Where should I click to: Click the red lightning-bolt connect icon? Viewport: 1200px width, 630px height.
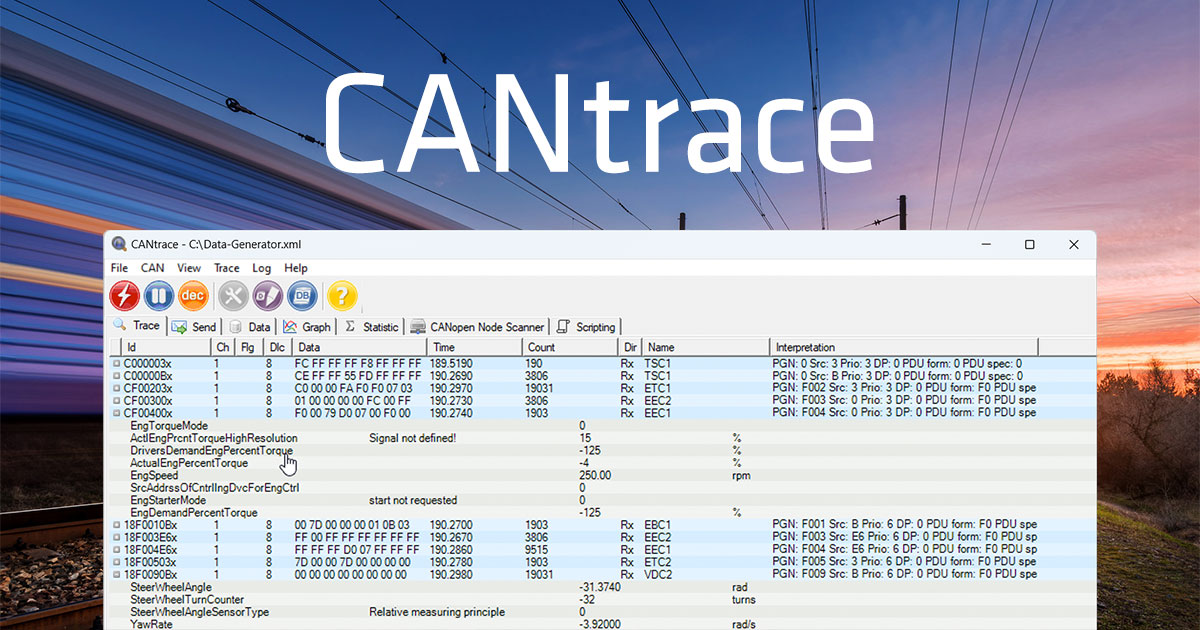(x=124, y=295)
